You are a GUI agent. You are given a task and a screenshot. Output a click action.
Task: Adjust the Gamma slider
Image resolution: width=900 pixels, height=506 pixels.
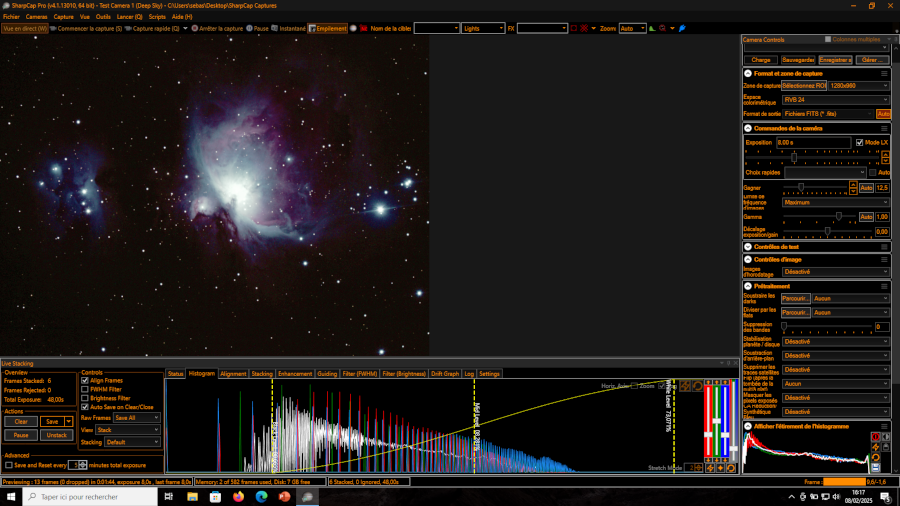point(838,216)
